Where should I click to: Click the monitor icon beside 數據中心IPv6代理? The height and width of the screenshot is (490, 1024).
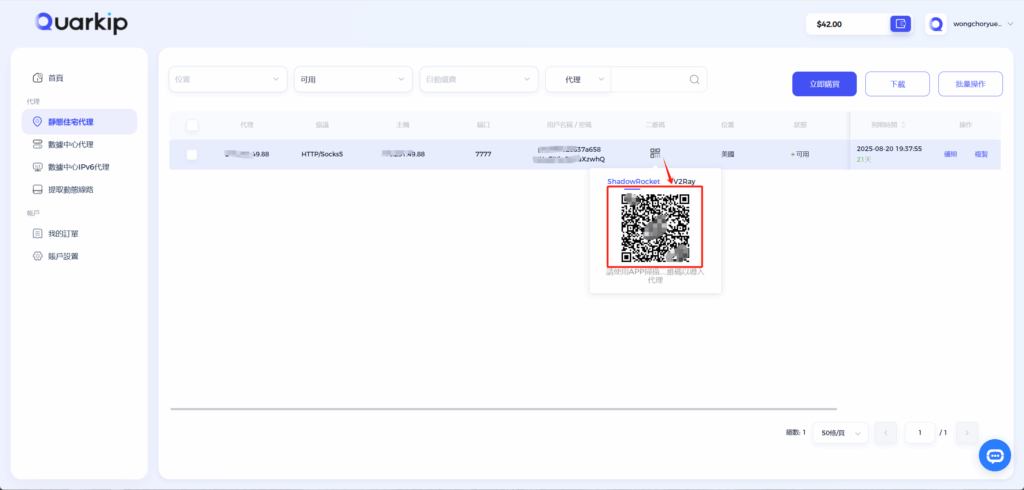(x=37, y=167)
